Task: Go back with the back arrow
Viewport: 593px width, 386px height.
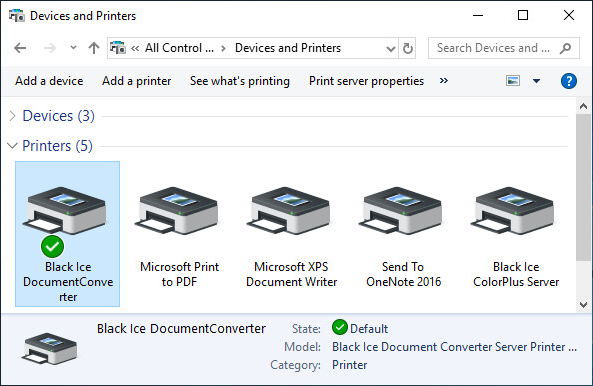Action: (x=20, y=48)
